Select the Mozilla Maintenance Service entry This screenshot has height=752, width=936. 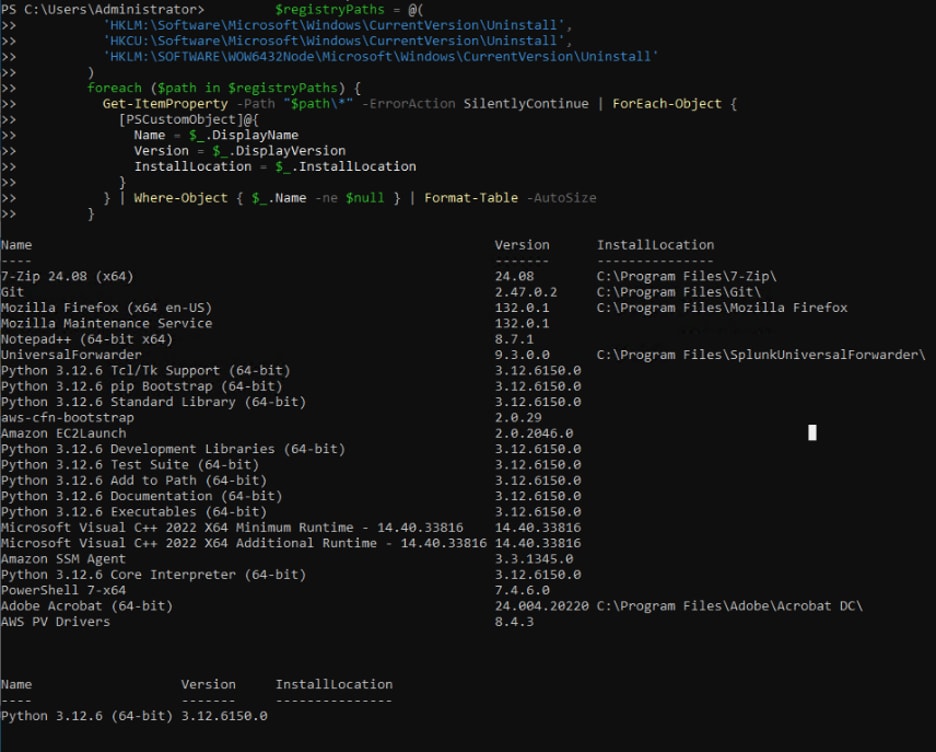(107, 323)
